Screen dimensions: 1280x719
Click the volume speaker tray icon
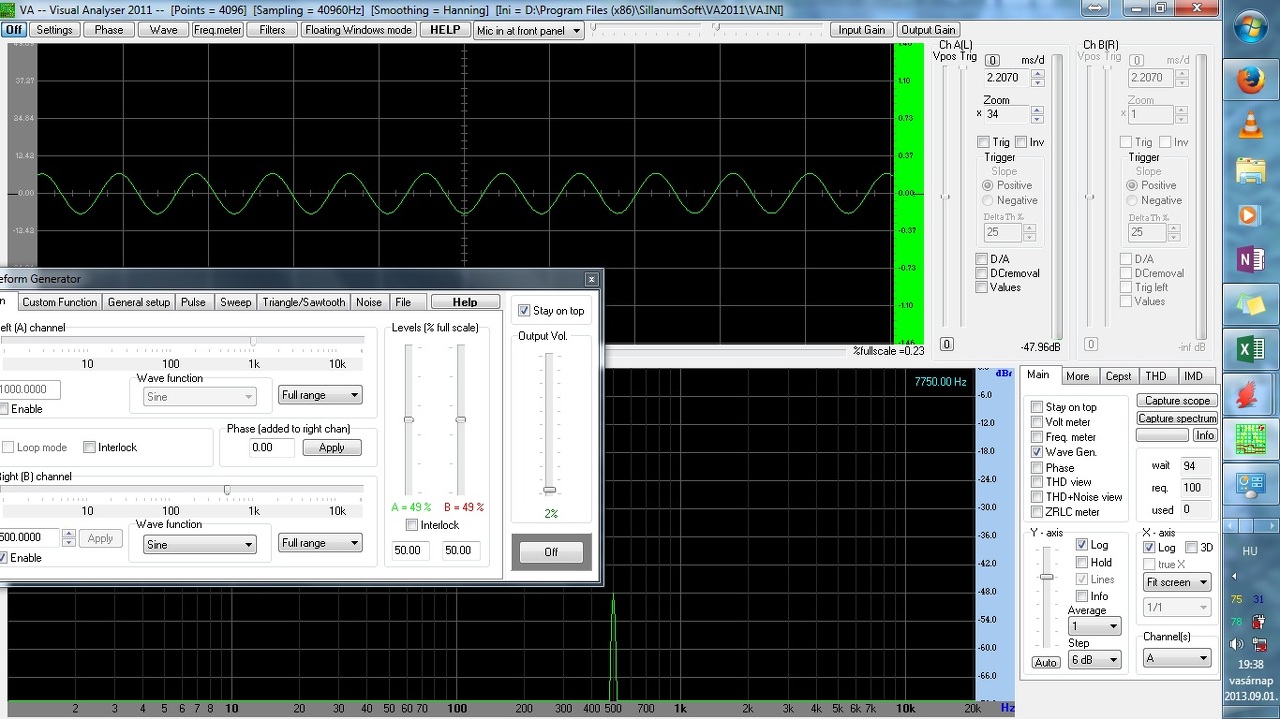[1236, 645]
